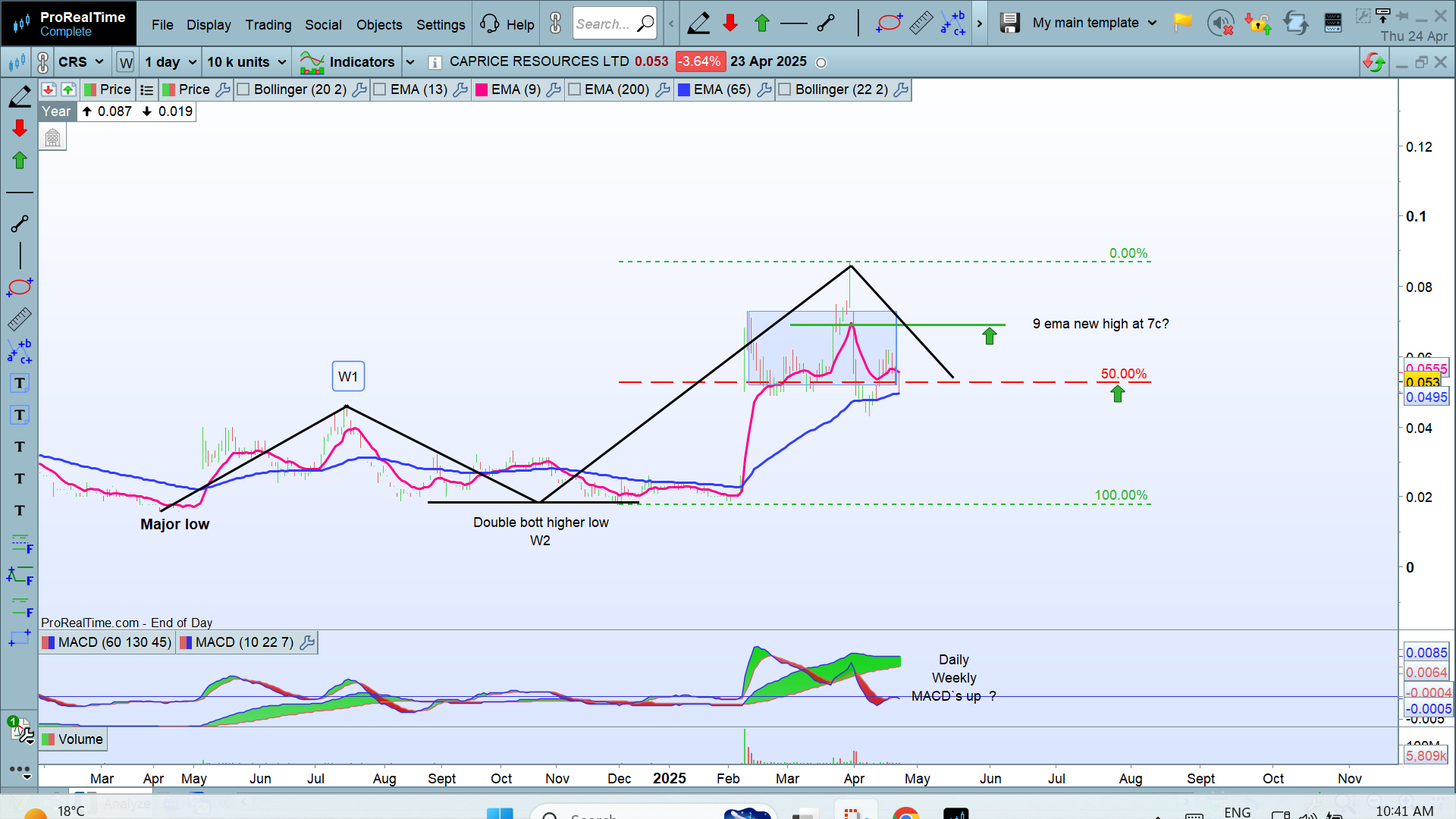Toggle the circle indicator after 23 Apr 2025
1456x819 pixels.
[821, 63]
